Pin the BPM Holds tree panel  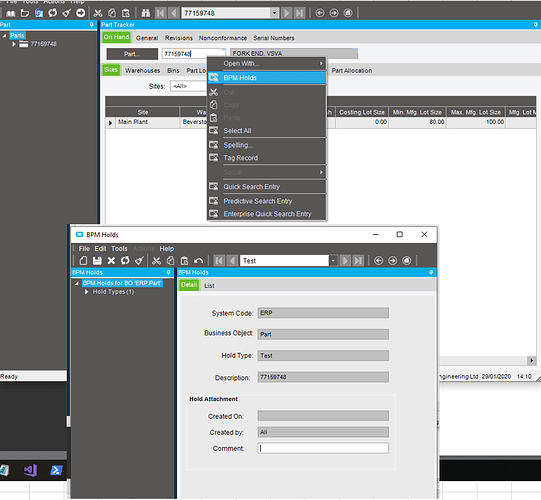tap(168, 272)
